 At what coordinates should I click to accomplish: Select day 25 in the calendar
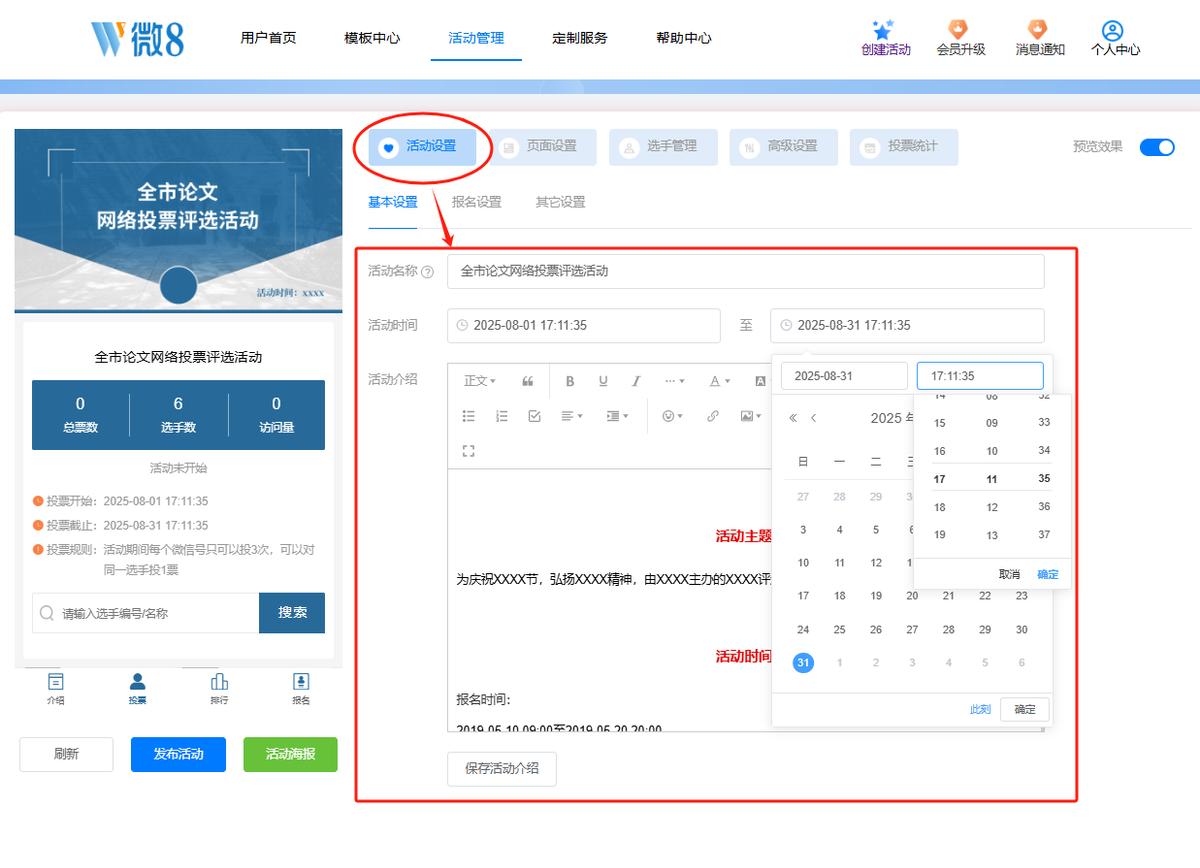pos(840,630)
